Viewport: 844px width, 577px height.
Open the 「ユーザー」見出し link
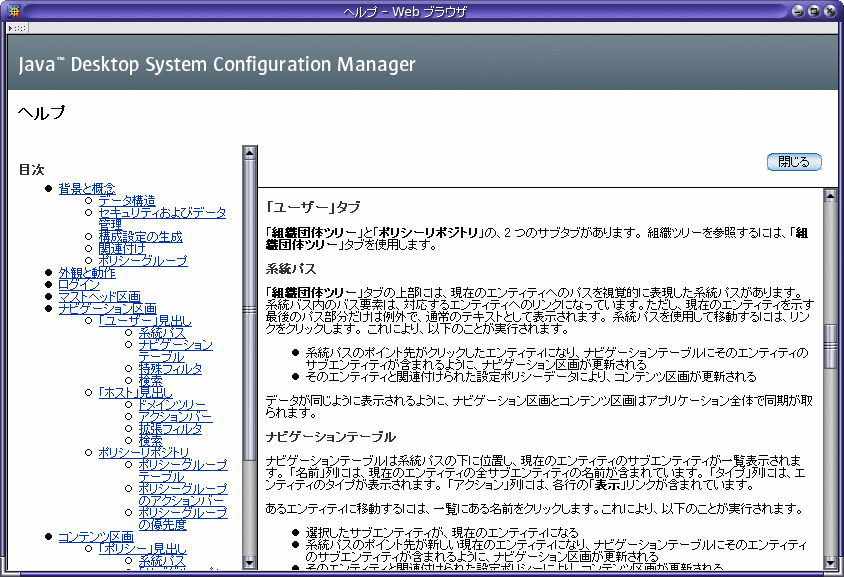point(145,321)
